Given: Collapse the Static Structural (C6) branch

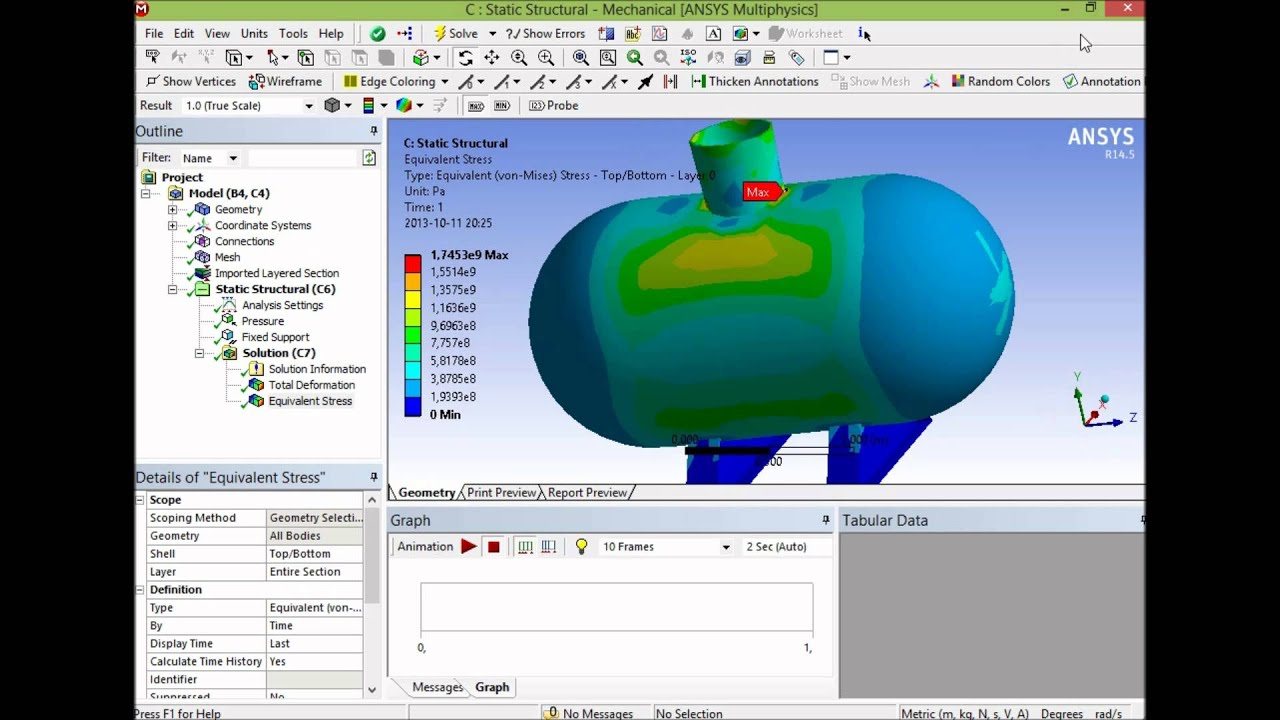Looking at the screenshot, I should (x=172, y=290).
